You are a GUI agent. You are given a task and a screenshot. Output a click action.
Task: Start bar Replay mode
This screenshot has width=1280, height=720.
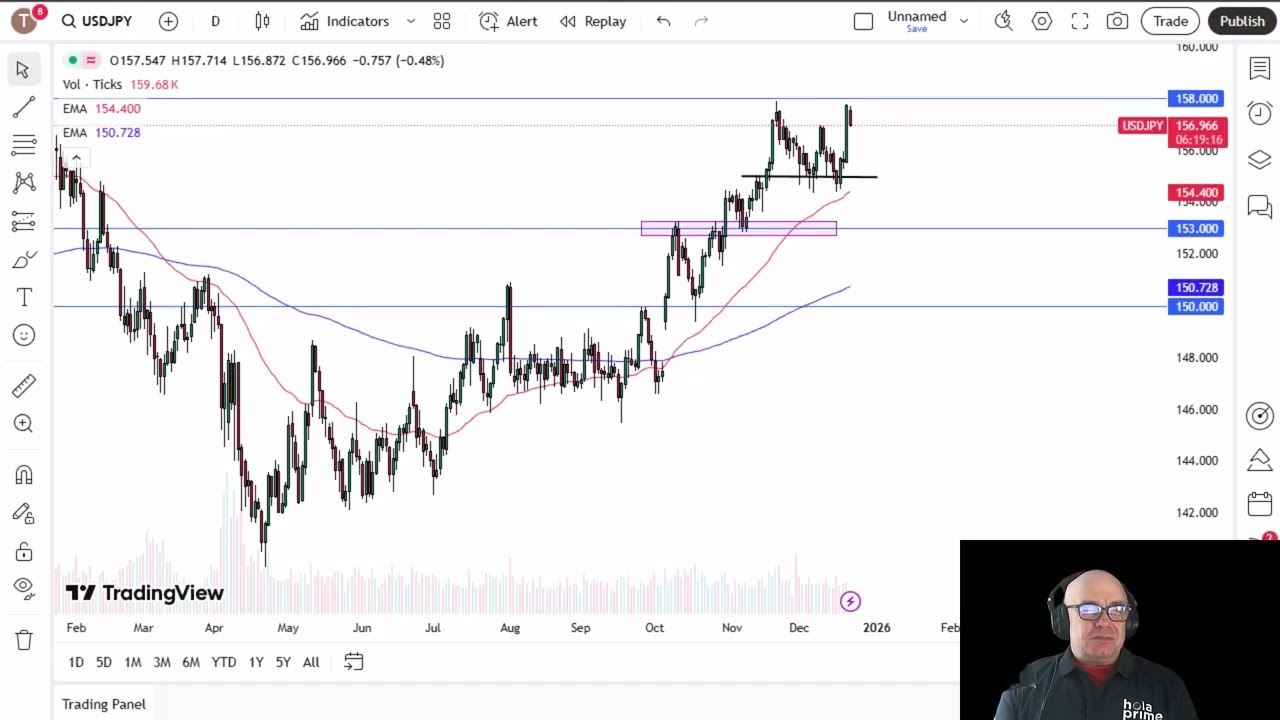(x=593, y=21)
